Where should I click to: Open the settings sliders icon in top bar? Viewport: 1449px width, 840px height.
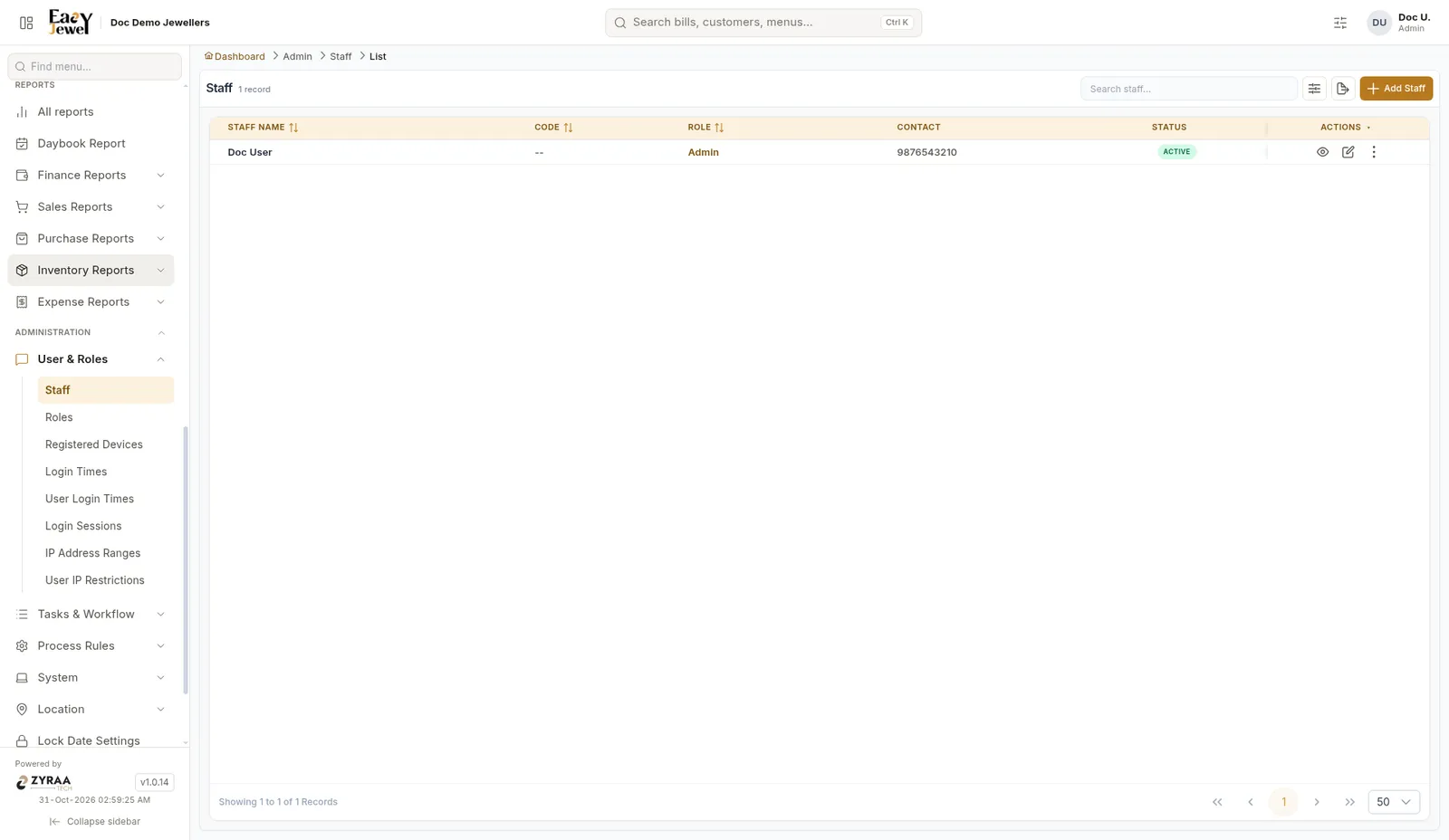point(1340,23)
